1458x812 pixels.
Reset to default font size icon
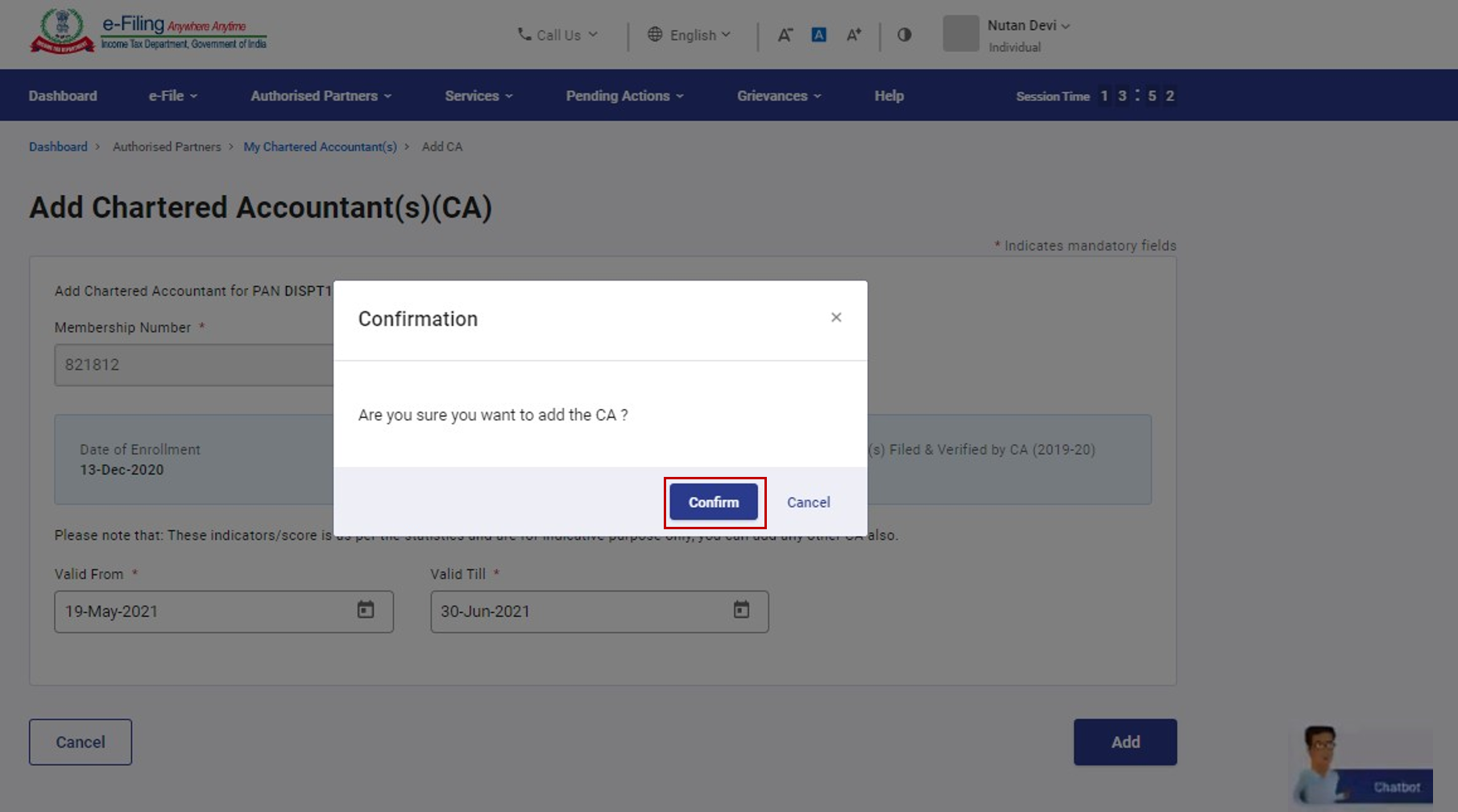pyautogui.click(x=818, y=35)
